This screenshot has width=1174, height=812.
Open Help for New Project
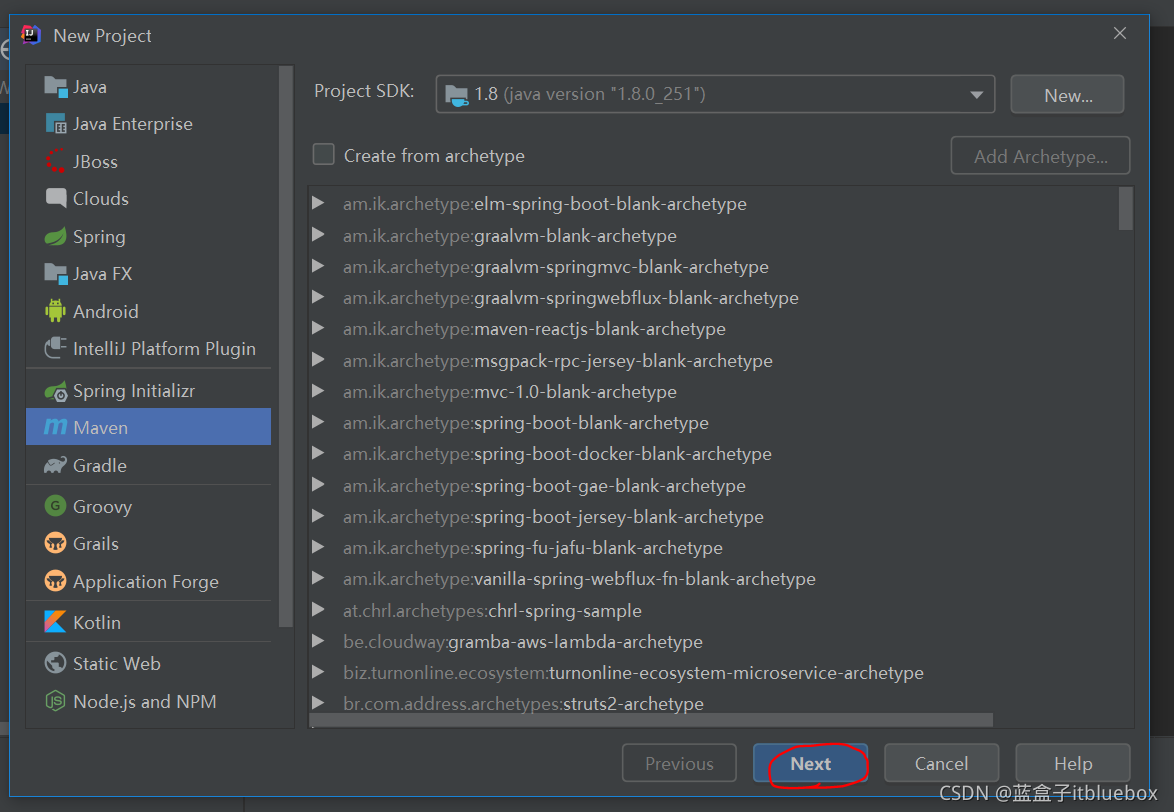tap(1072, 763)
